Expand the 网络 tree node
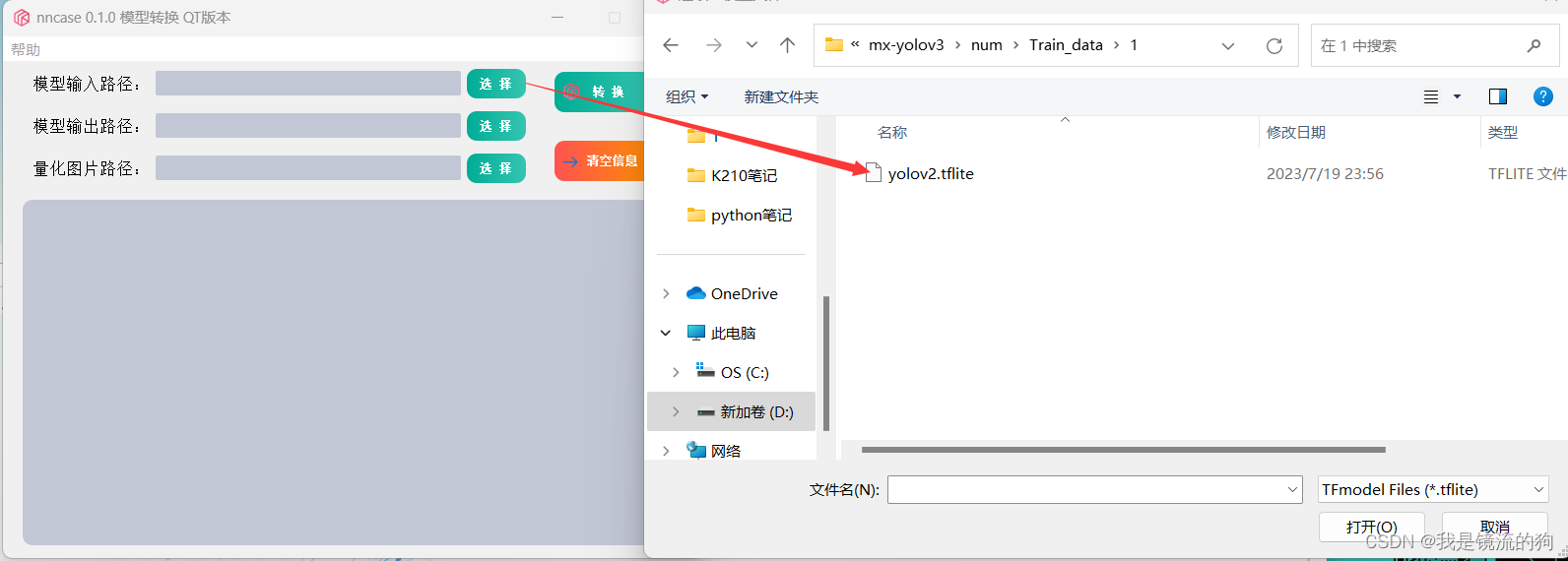1568x561 pixels. (x=666, y=451)
